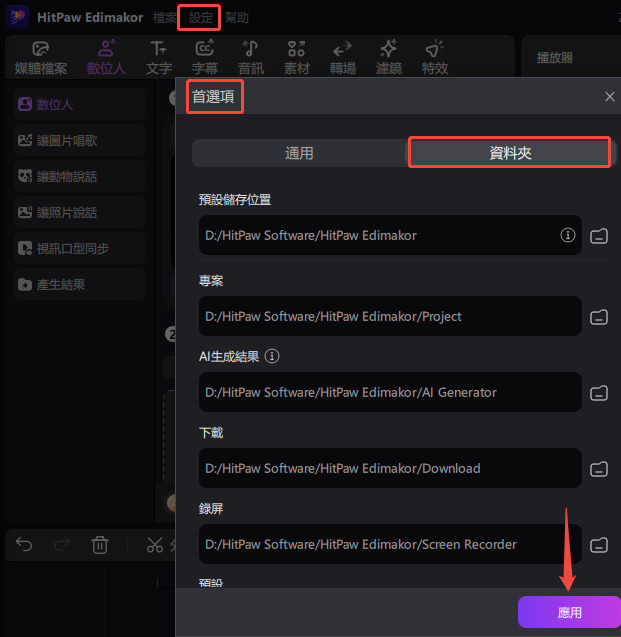
Task: Browse folder for 錄屏 path
Action: click(x=599, y=545)
